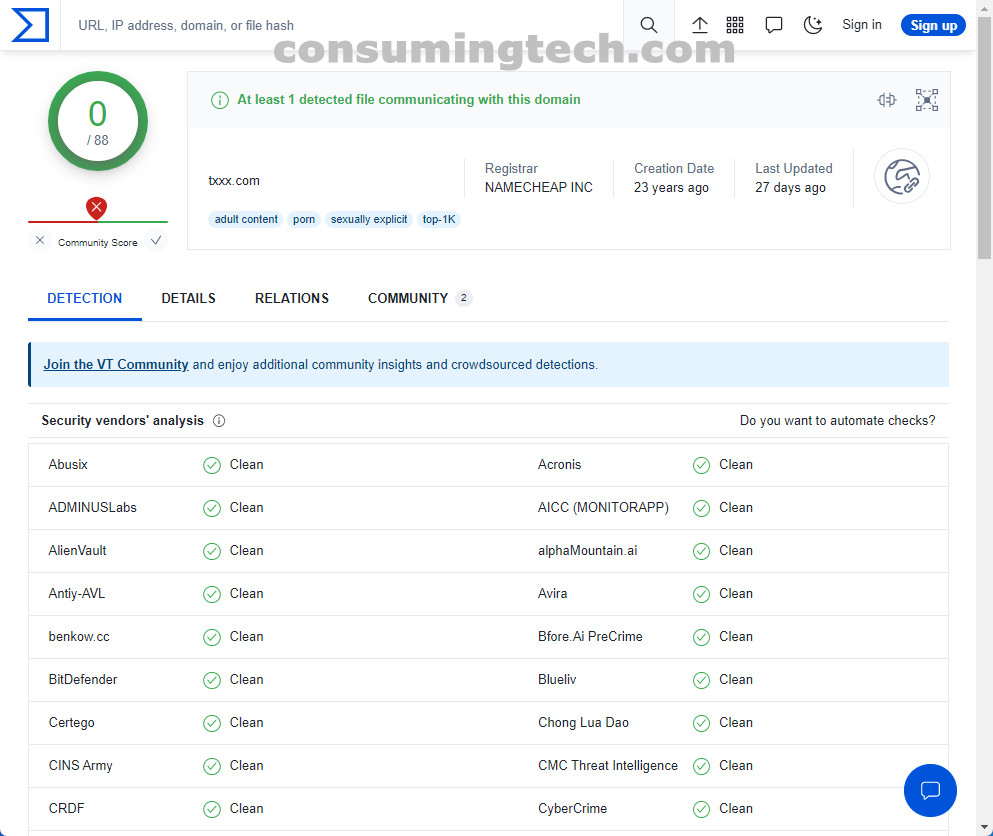Click Join the VT Community link
Image resolution: width=993 pixels, height=836 pixels.
click(x=116, y=365)
